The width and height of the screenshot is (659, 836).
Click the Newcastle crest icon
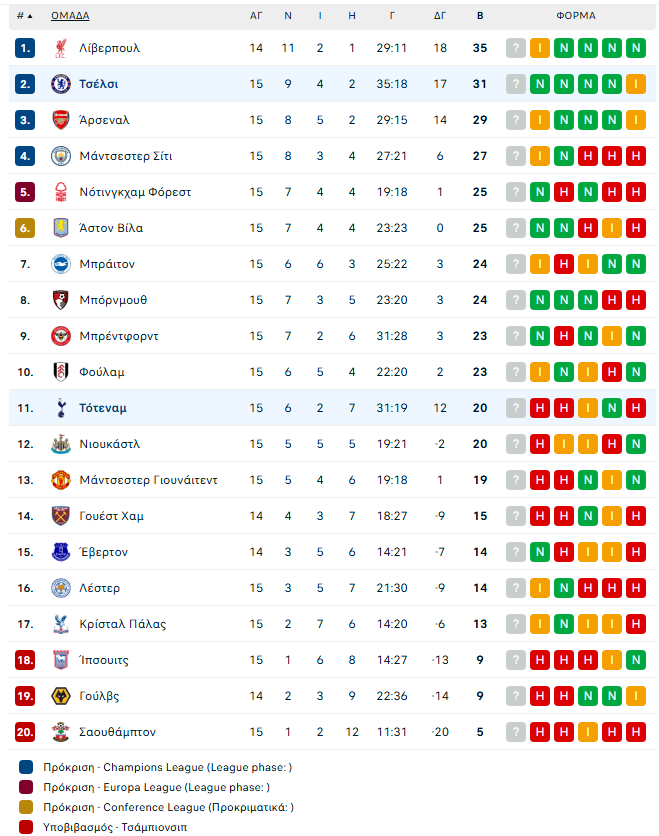point(61,444)
